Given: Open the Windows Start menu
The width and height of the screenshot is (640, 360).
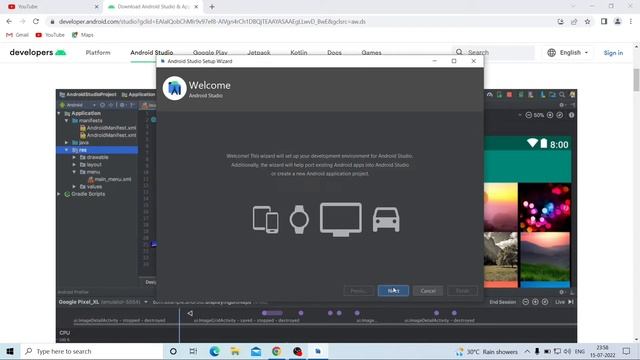Looking at the screenshot, I should point(10,351).
